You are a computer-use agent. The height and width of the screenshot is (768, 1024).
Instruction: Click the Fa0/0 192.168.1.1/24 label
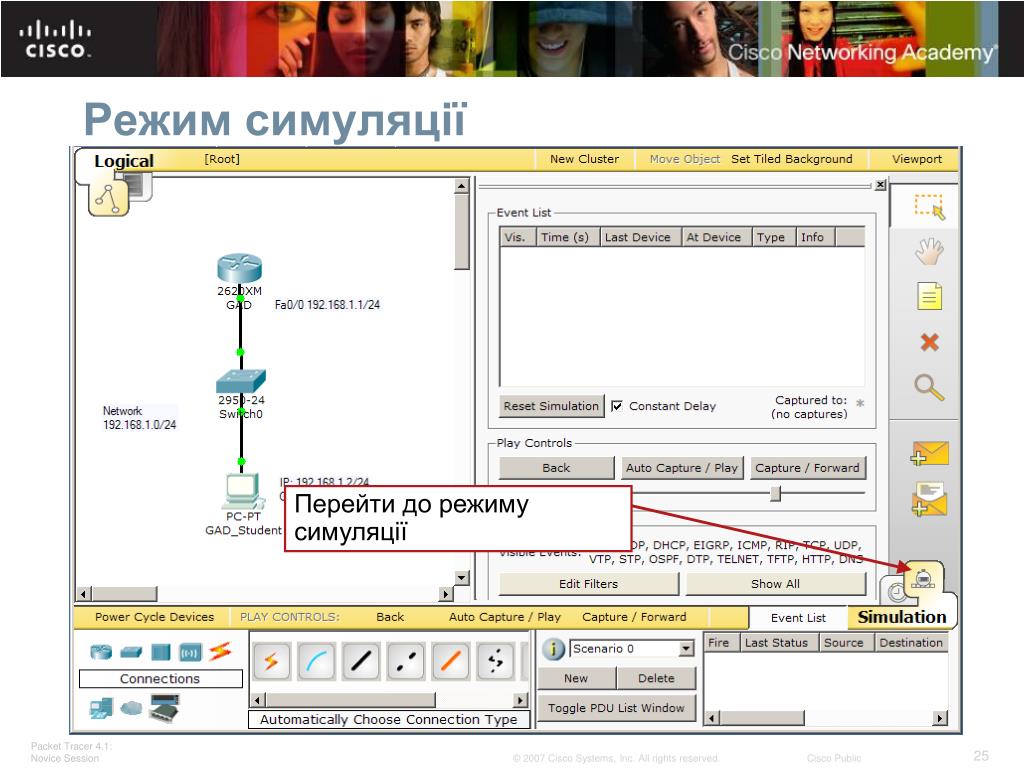pyautogui.click(x=327, y=305)
